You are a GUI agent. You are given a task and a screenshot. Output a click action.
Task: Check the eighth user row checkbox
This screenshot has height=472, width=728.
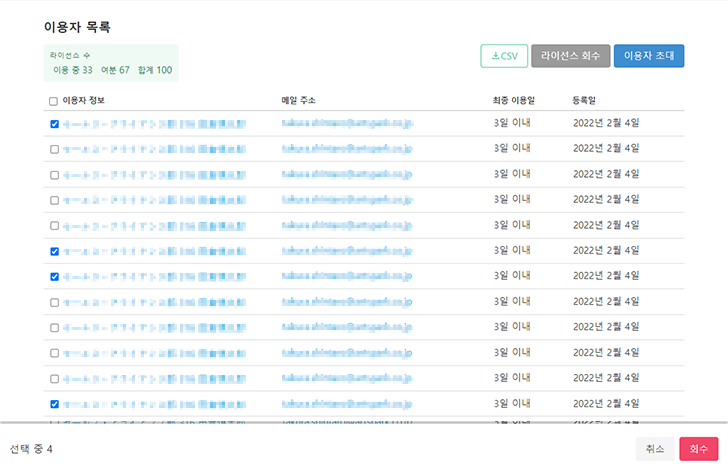point(54,302)
